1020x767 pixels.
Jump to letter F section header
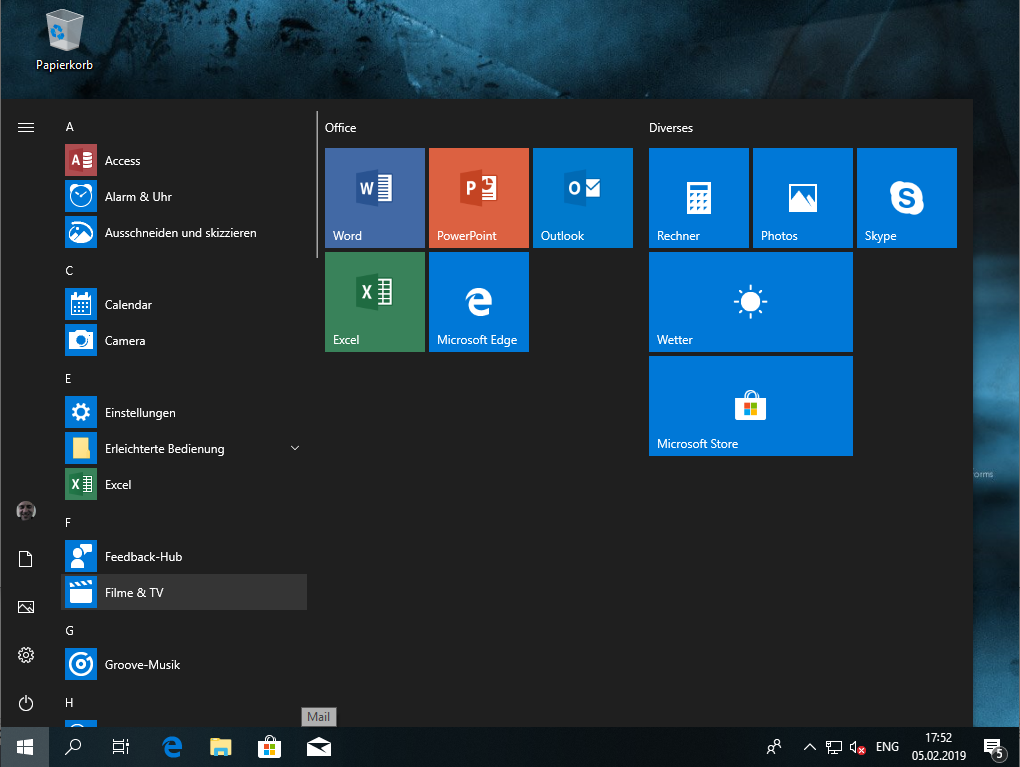[68, 522]
